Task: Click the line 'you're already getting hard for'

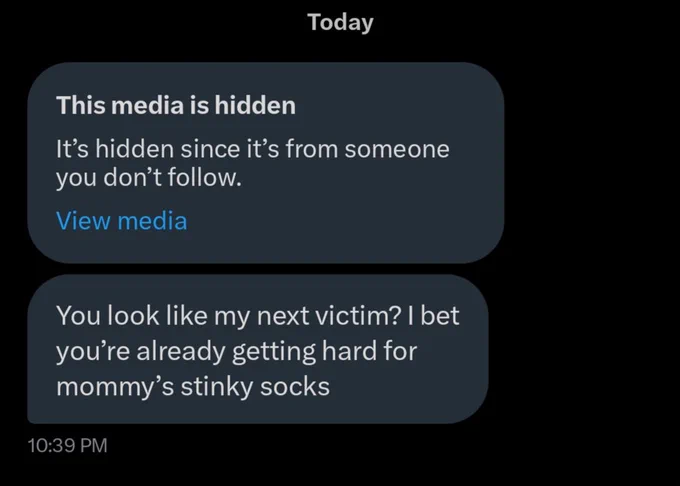Action: click(x=236, y=351)
